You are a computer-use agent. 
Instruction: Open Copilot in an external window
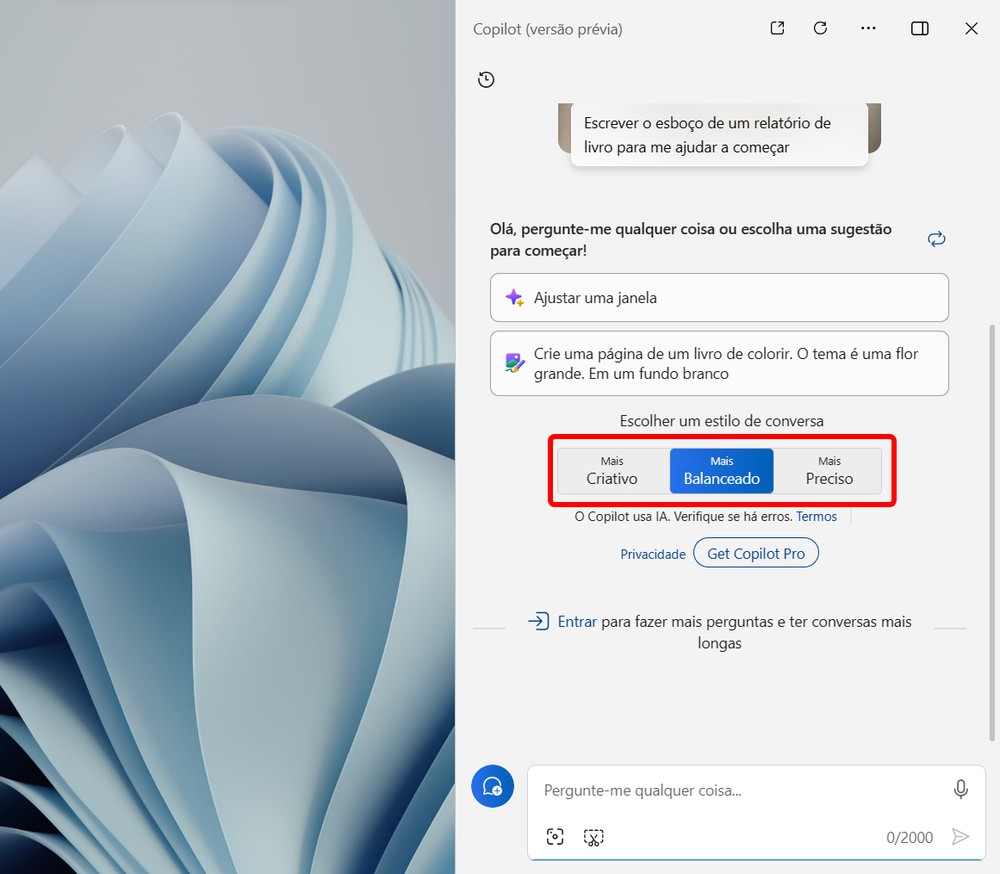776,28
